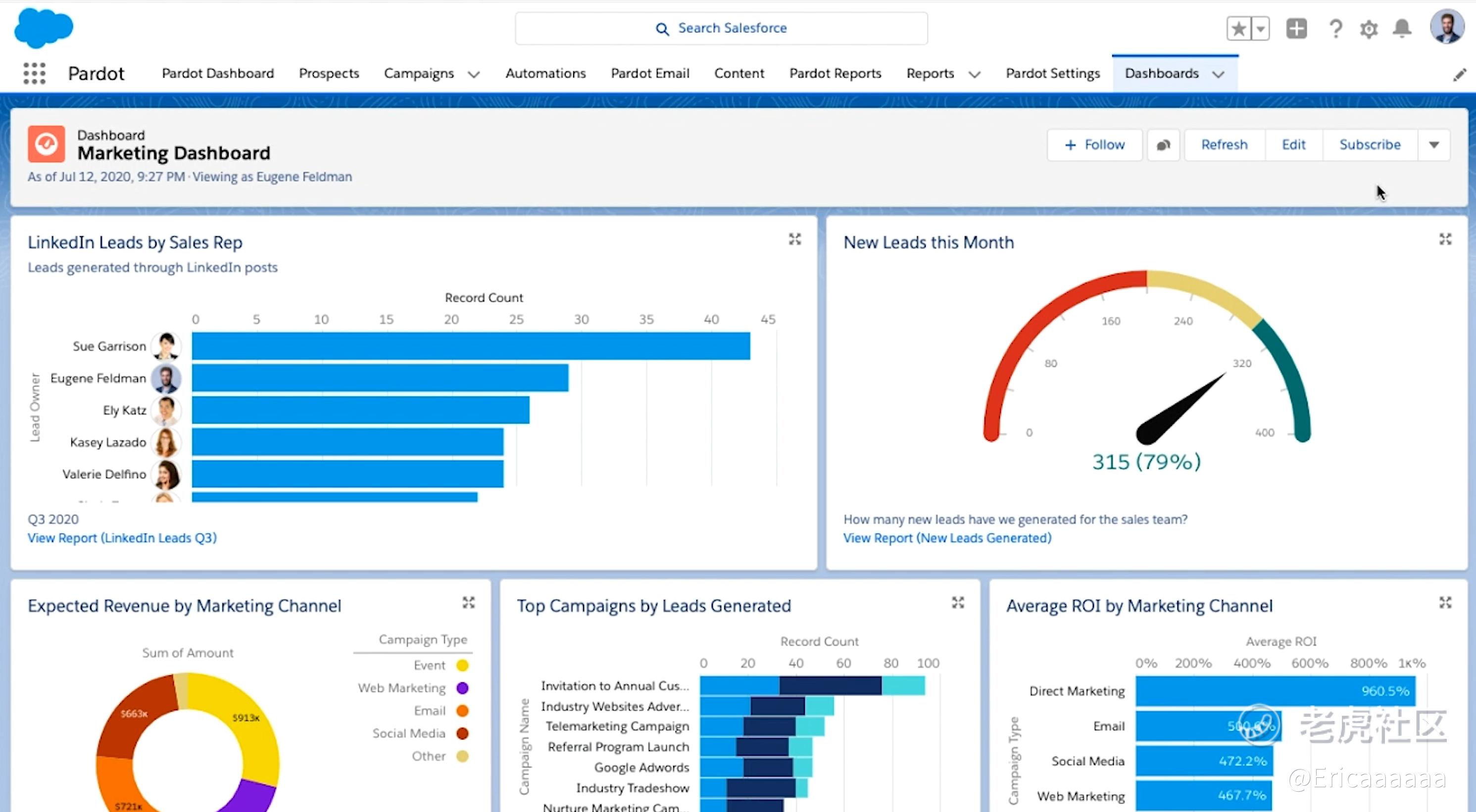Image resolution: width=1476 pixels, height=812 pixels.
Task: Expand the LinkedIn Leads chart
Action: point(795,239)
